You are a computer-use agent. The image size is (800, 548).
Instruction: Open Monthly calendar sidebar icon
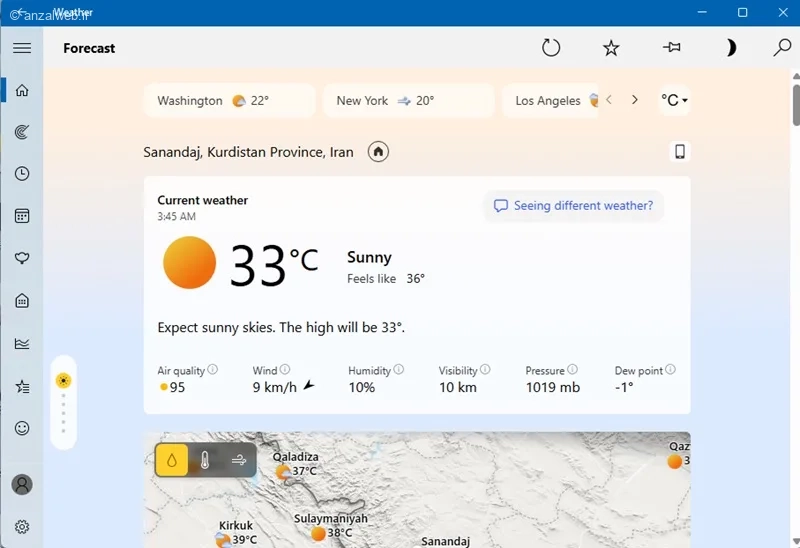point(22,216)
